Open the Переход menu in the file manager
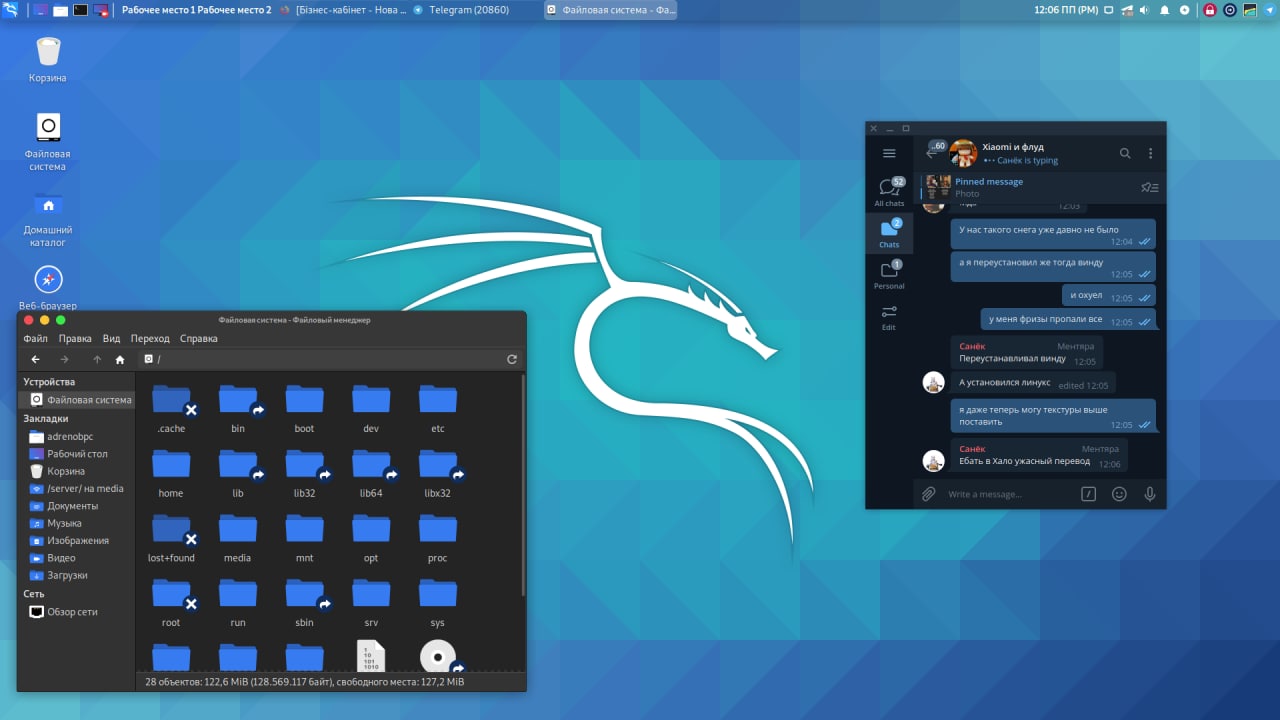This screenshot has height=720, width=1280. pyautogui.click(x=150, y=338)
